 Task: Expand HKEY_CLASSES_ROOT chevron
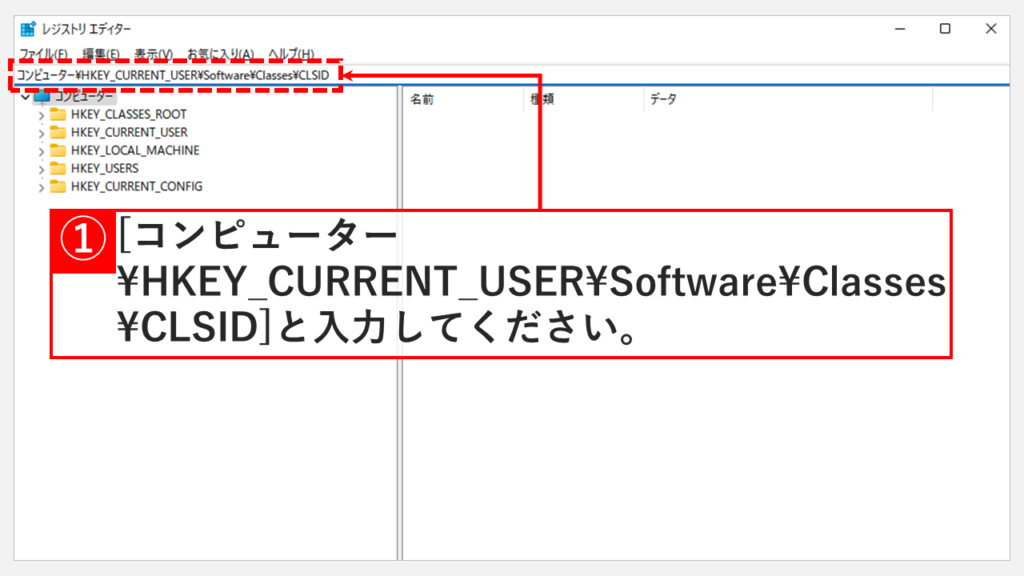(41, 115)
